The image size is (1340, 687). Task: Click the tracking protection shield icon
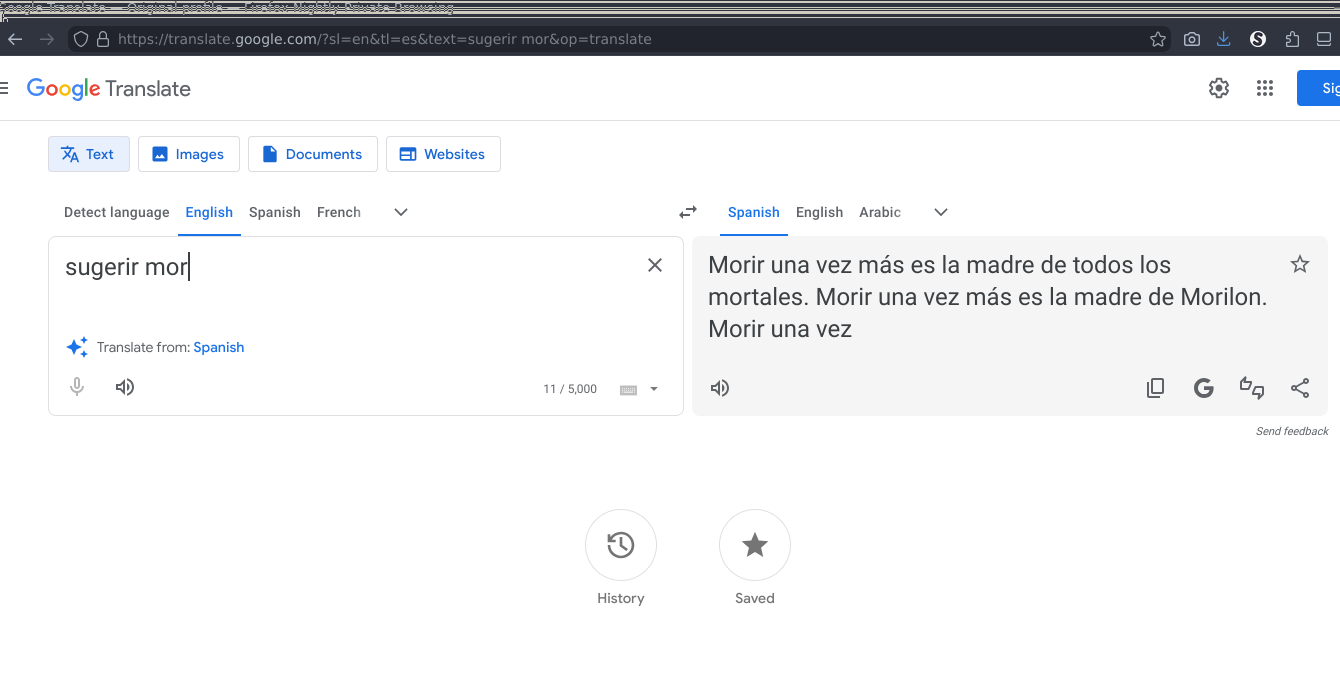[81, 39]
